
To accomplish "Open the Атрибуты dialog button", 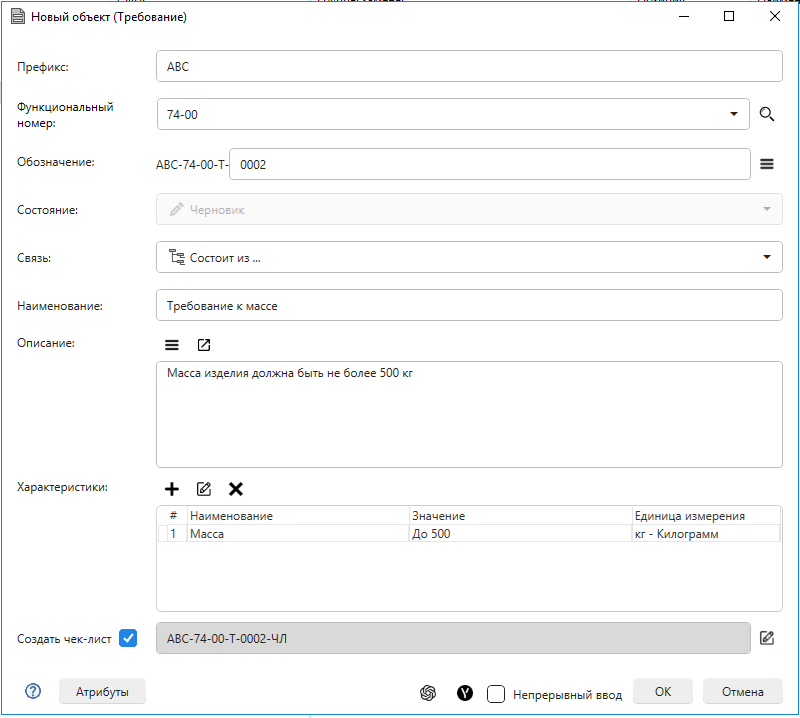I will coord(103,692).
